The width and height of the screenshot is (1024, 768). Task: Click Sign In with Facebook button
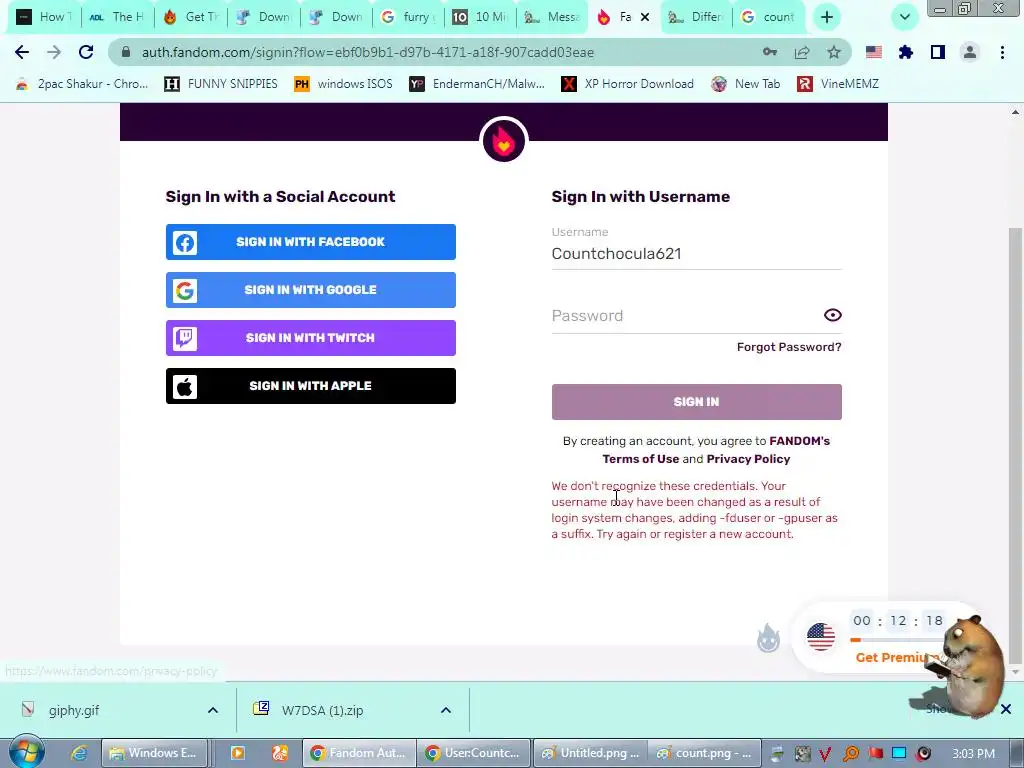[x=310, y=242]
